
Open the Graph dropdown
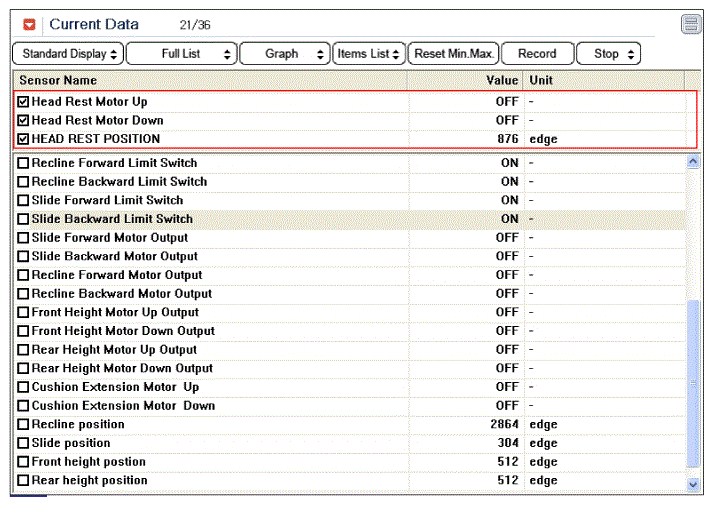285,54
